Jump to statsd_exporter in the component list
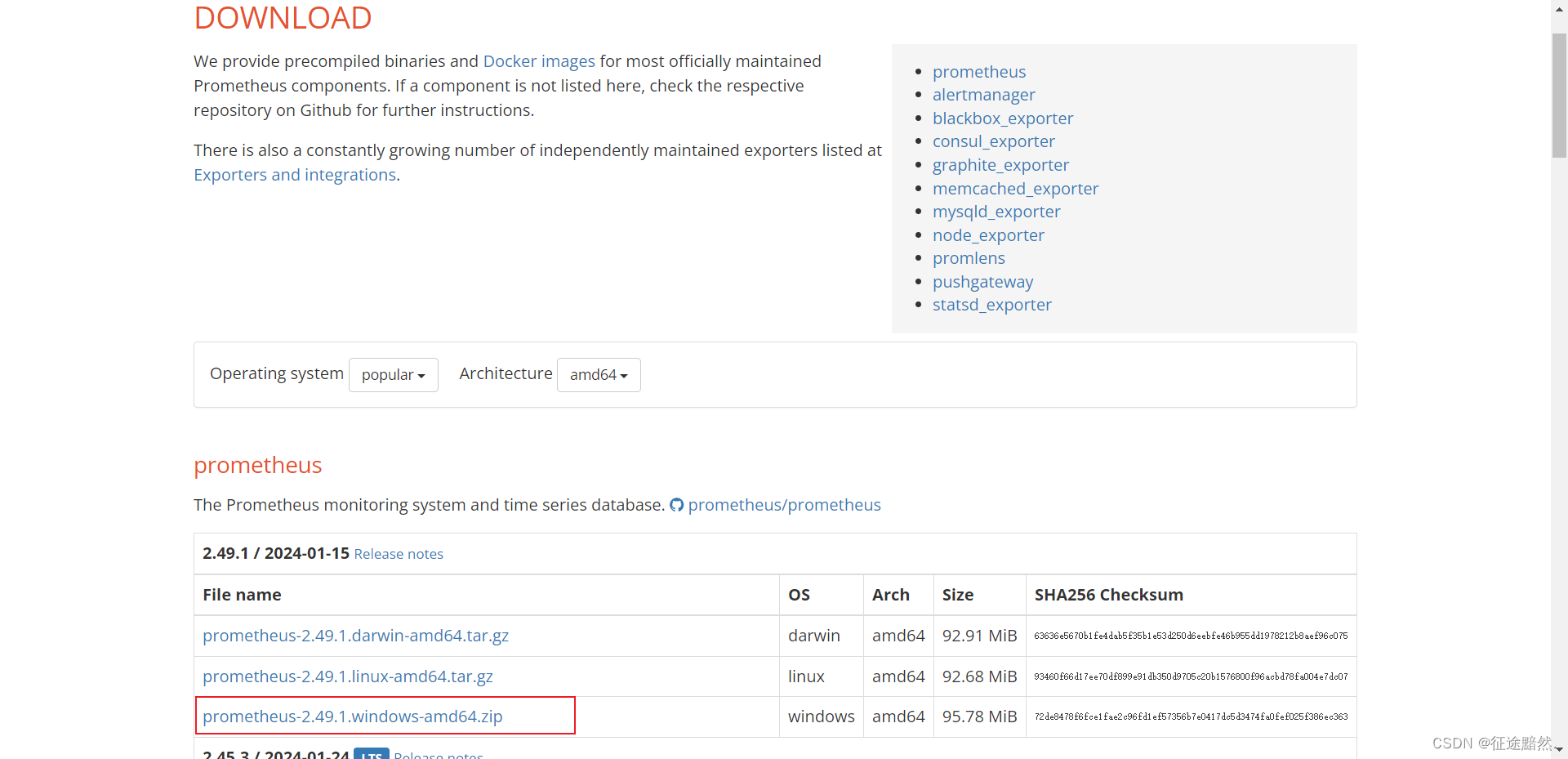1568x759 pixels. click(991, 305)
